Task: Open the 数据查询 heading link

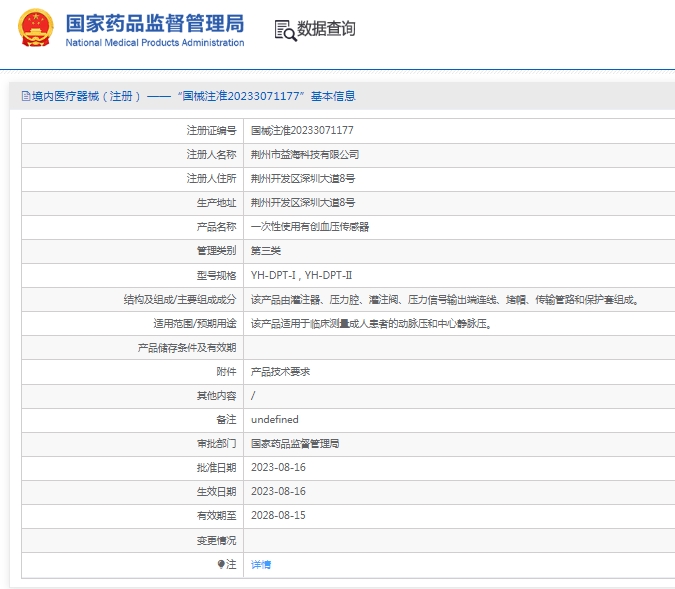Action: click(x=326, y=29)
